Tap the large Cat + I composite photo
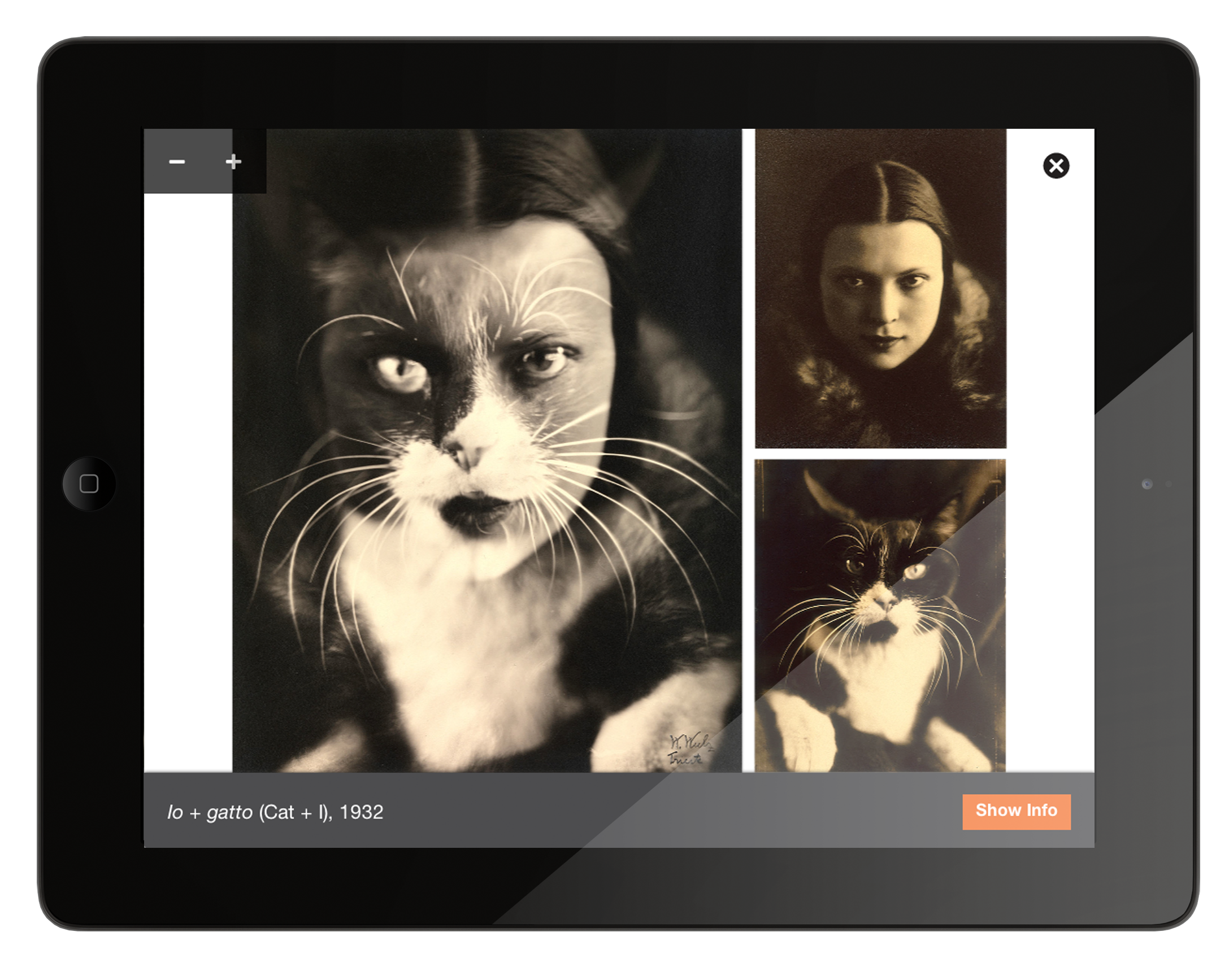The image size is (1229, 980). [488, 450]
